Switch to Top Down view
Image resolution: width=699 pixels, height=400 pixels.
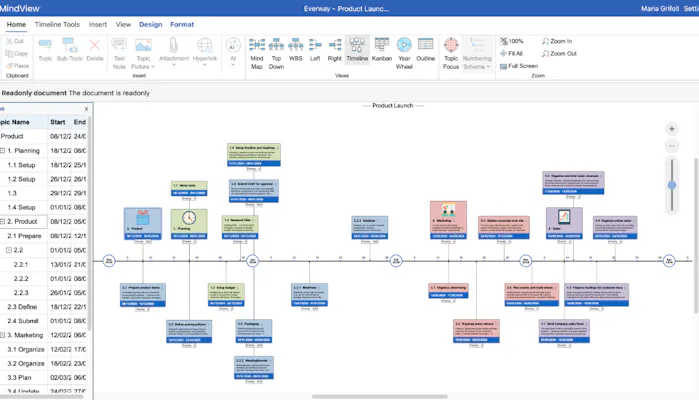coord(276,54)
